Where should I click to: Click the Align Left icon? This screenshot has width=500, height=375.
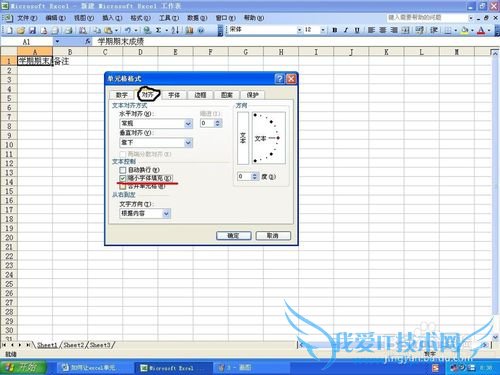click(x=371, y=30)
